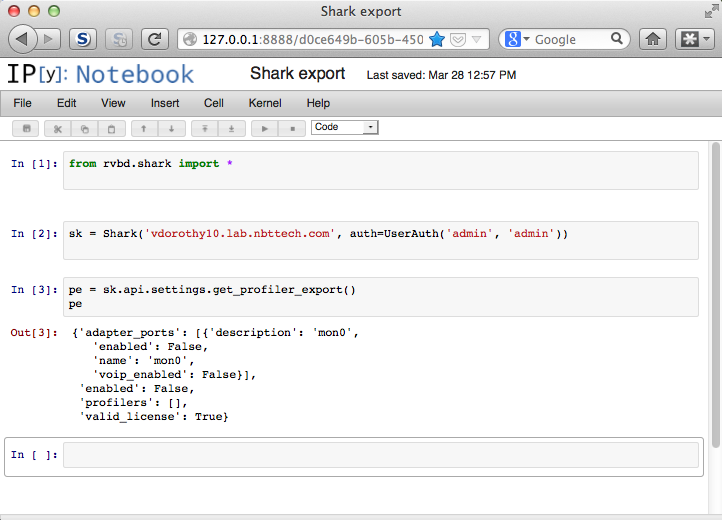
Task: Click the Last saved timestamp text
Action: (x=441, y=75)
